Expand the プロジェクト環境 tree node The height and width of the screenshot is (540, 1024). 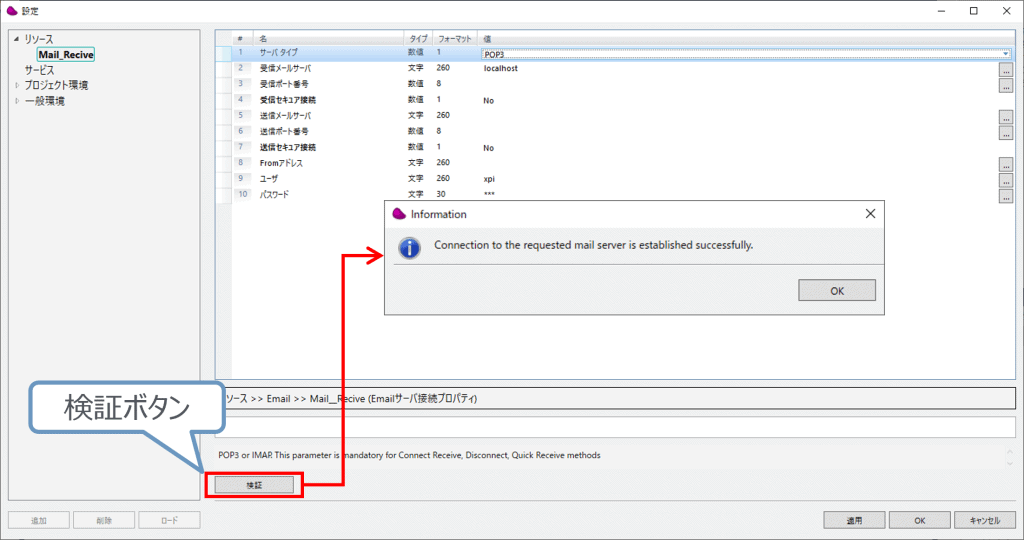point(16,85)
